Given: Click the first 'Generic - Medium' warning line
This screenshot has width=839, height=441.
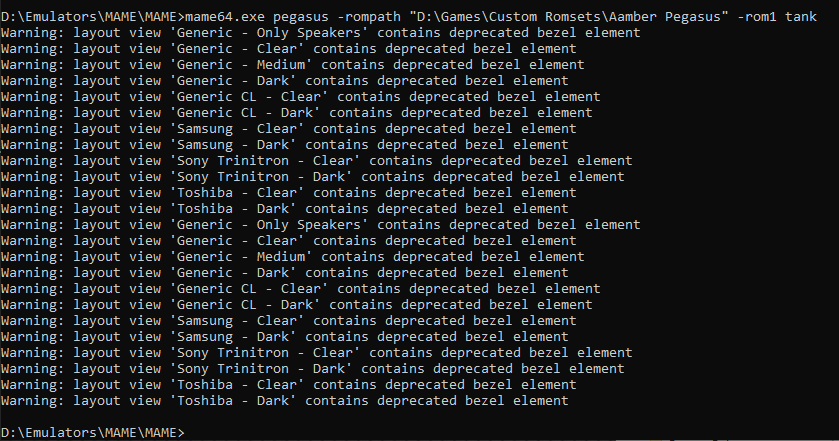Looking at the screenshot, I should (293, 65).
